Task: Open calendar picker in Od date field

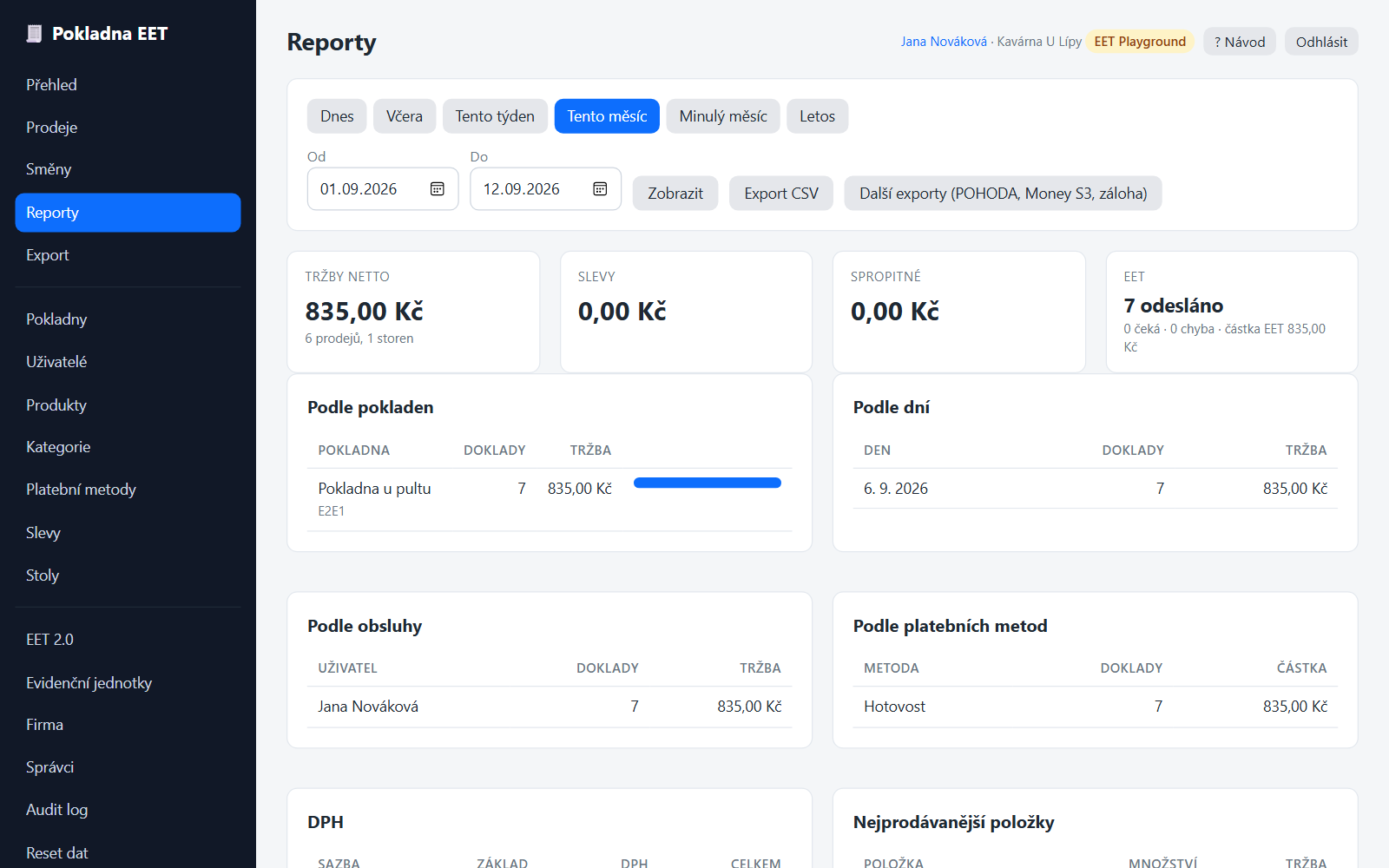Action: tap(438, 189)
